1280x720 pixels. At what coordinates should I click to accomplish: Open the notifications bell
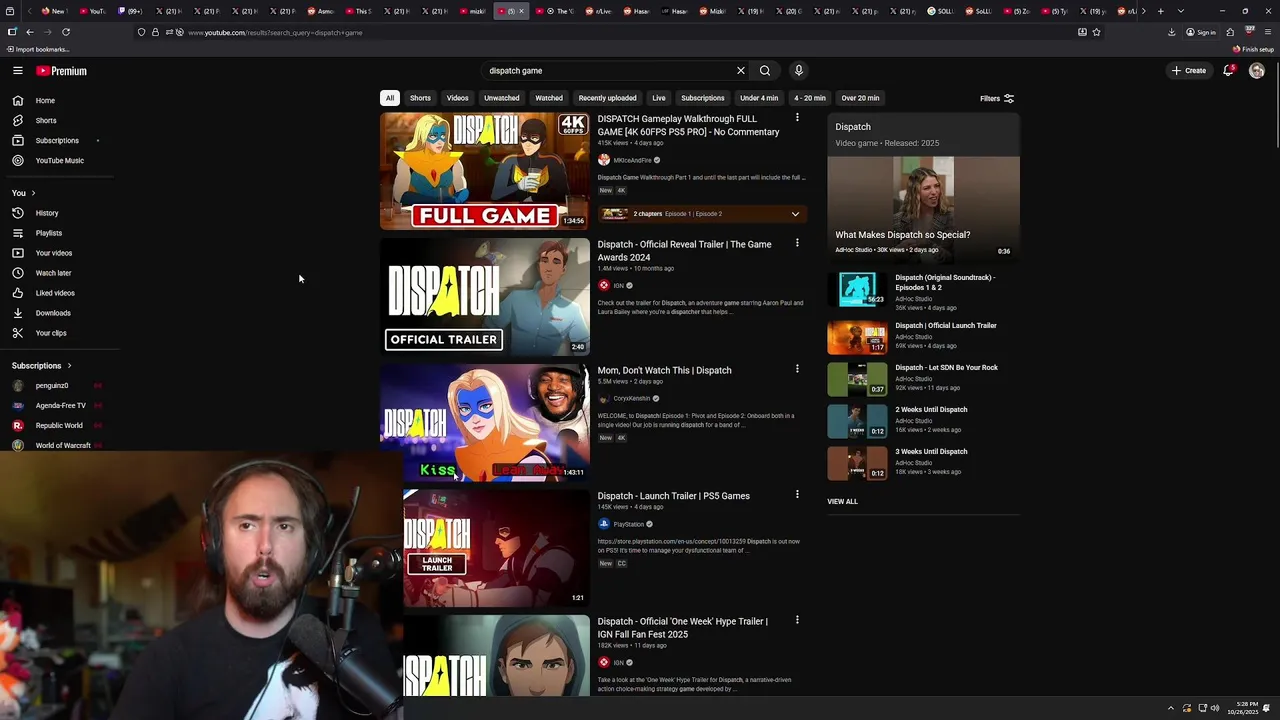(1228, 71)
